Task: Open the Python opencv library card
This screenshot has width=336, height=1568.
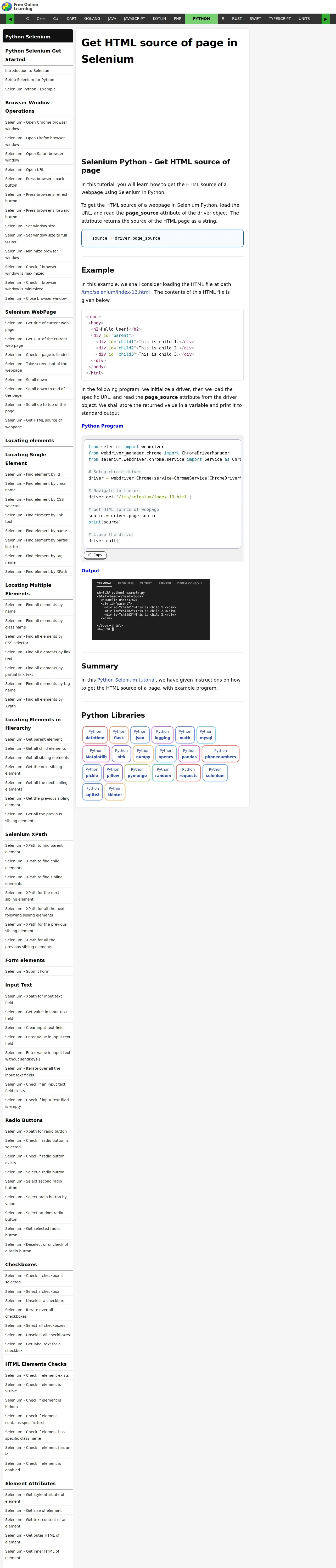Action: pyautogui.click(x=166, y=754)
